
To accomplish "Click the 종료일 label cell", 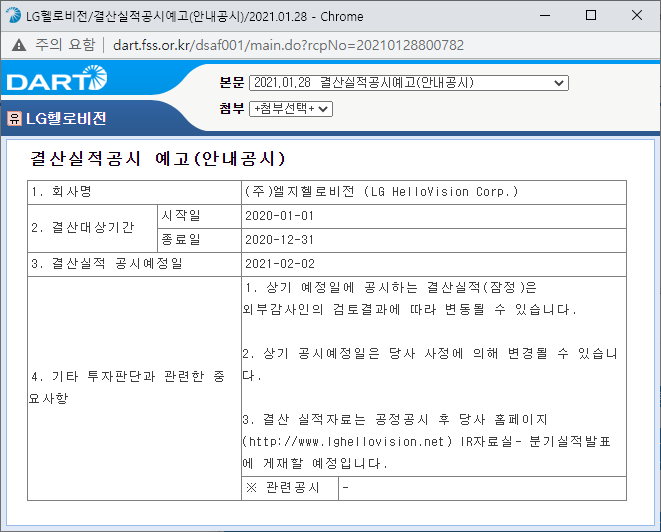I will (199, 240).
